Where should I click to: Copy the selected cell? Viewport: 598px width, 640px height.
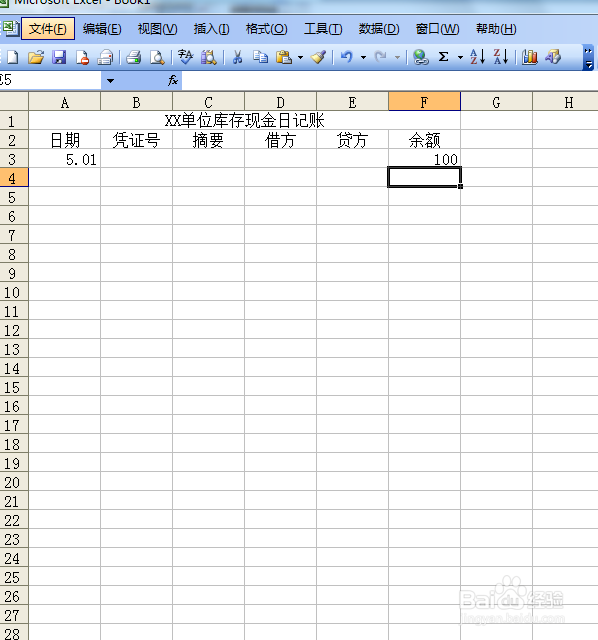tap(260, 57)
